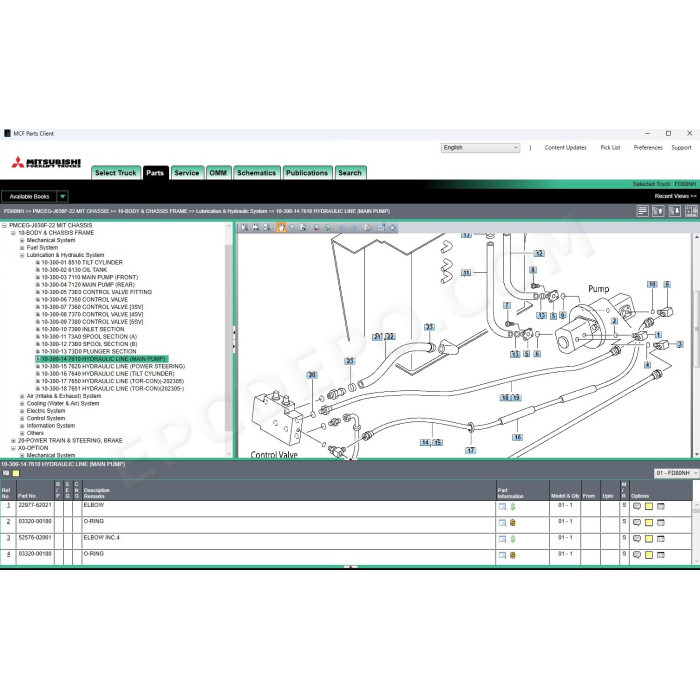Go to the Publications tab

pyautogui.click(x=307, y=173)
